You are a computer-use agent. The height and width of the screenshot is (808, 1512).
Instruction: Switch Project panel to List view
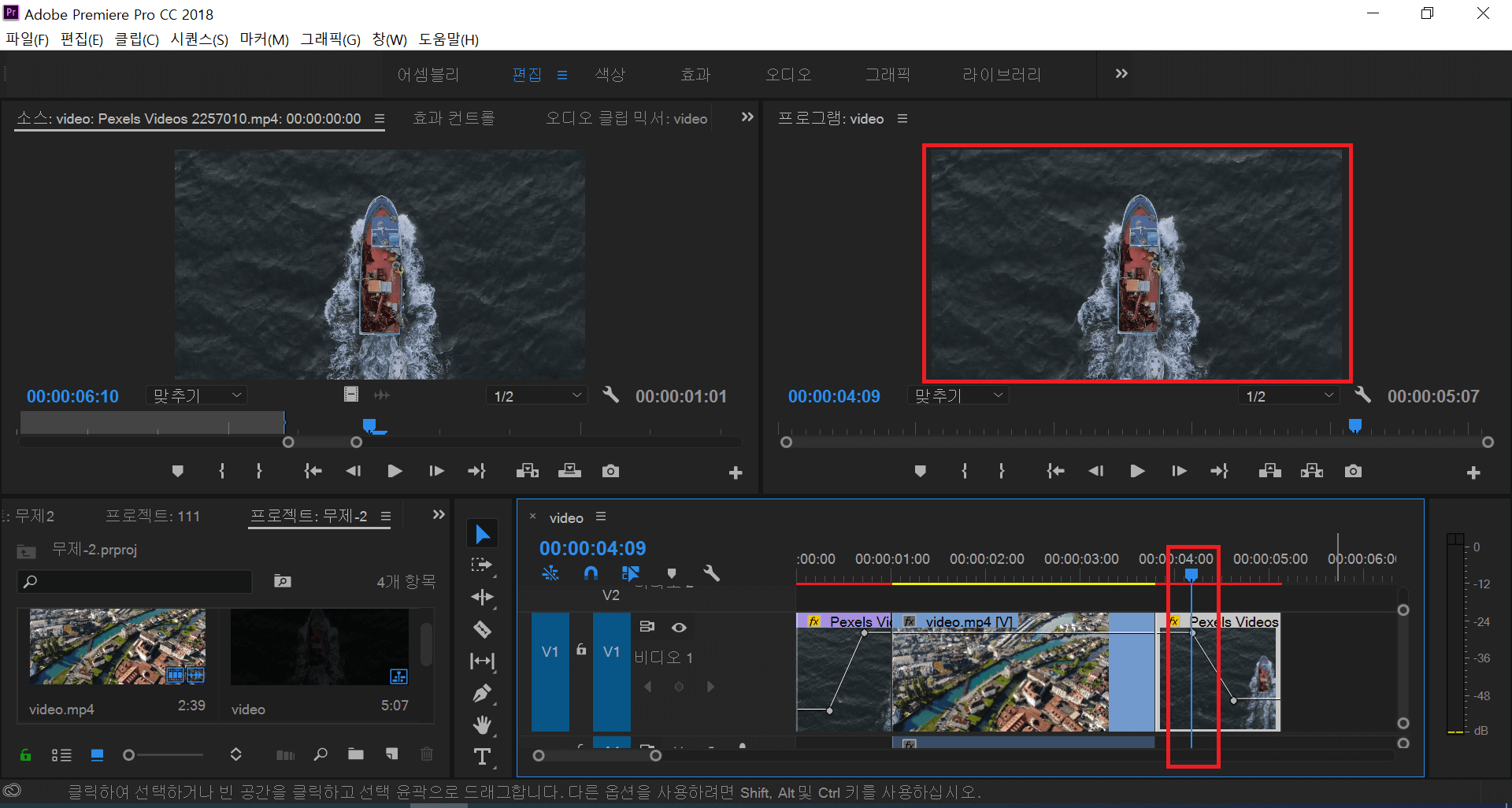[x=61, y=755]
